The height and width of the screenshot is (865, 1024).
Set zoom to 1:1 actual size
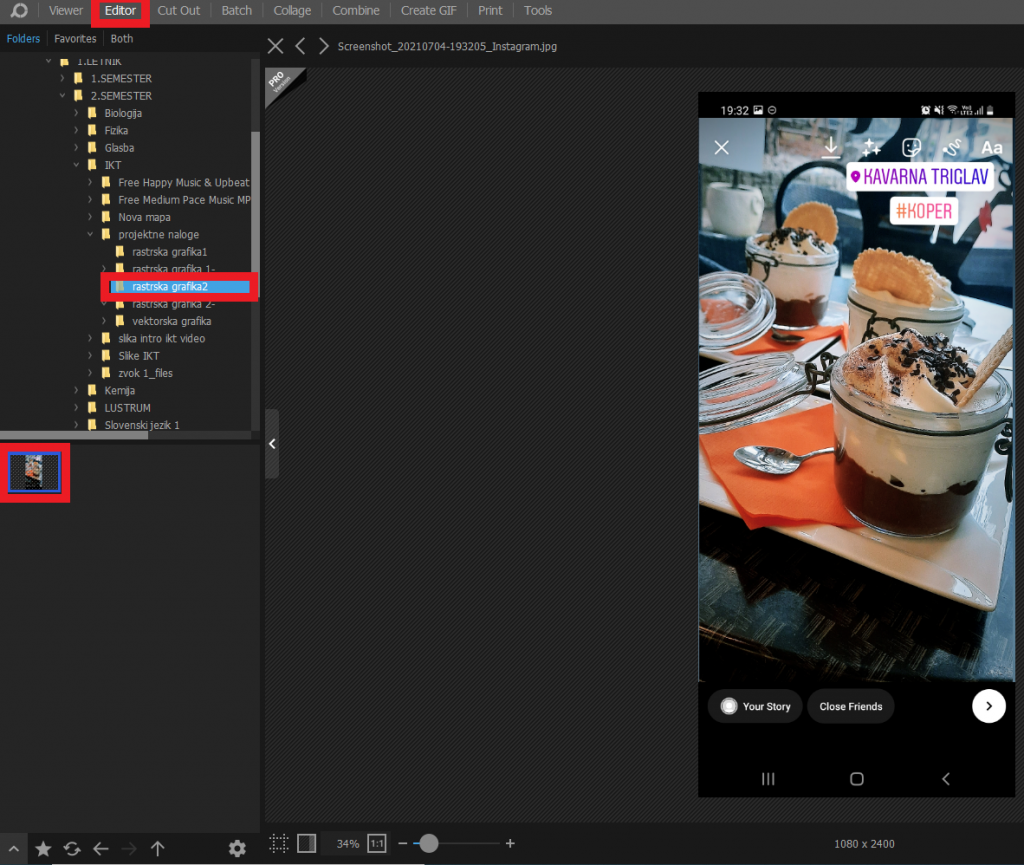pos(377,843)
